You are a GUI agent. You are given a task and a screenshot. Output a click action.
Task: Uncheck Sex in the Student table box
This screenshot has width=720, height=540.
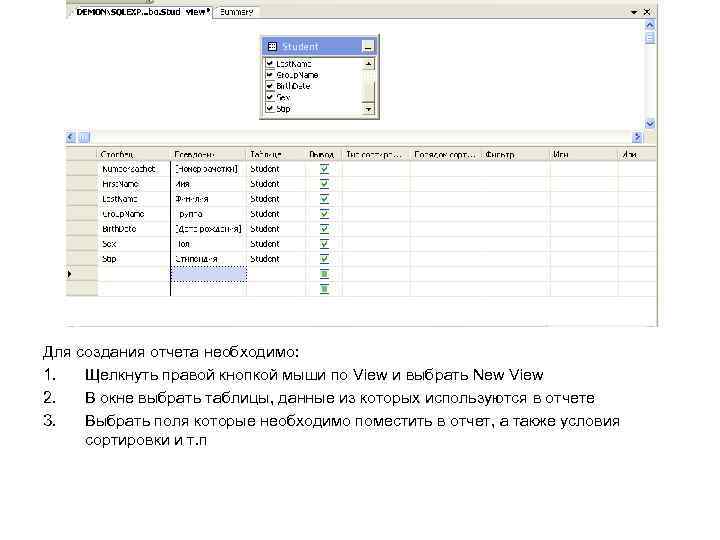pos(270,97)
